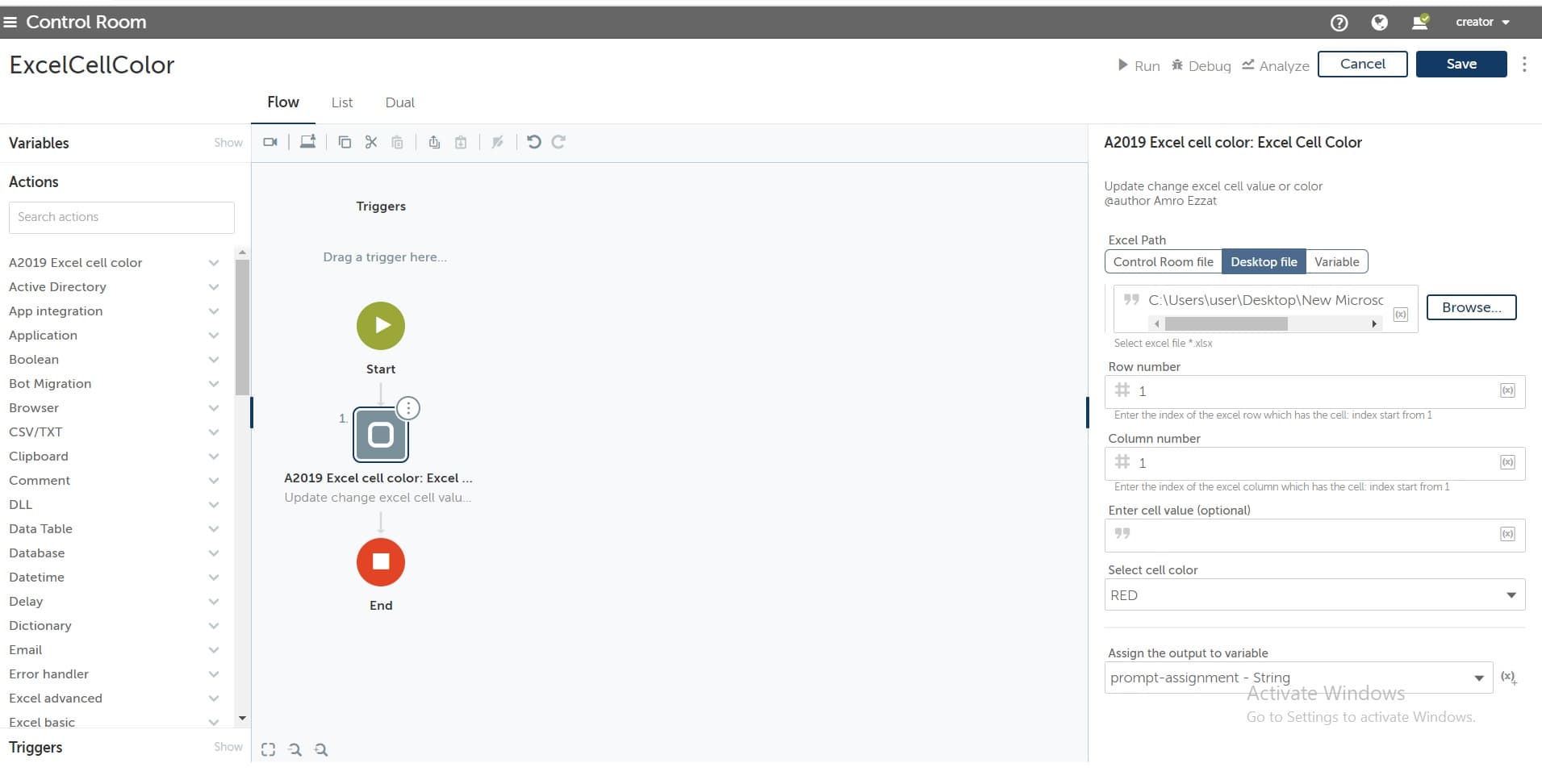Switch to the Dual view tab
The width and height of the screenshot is (1542, 784).
click(399, 102)
